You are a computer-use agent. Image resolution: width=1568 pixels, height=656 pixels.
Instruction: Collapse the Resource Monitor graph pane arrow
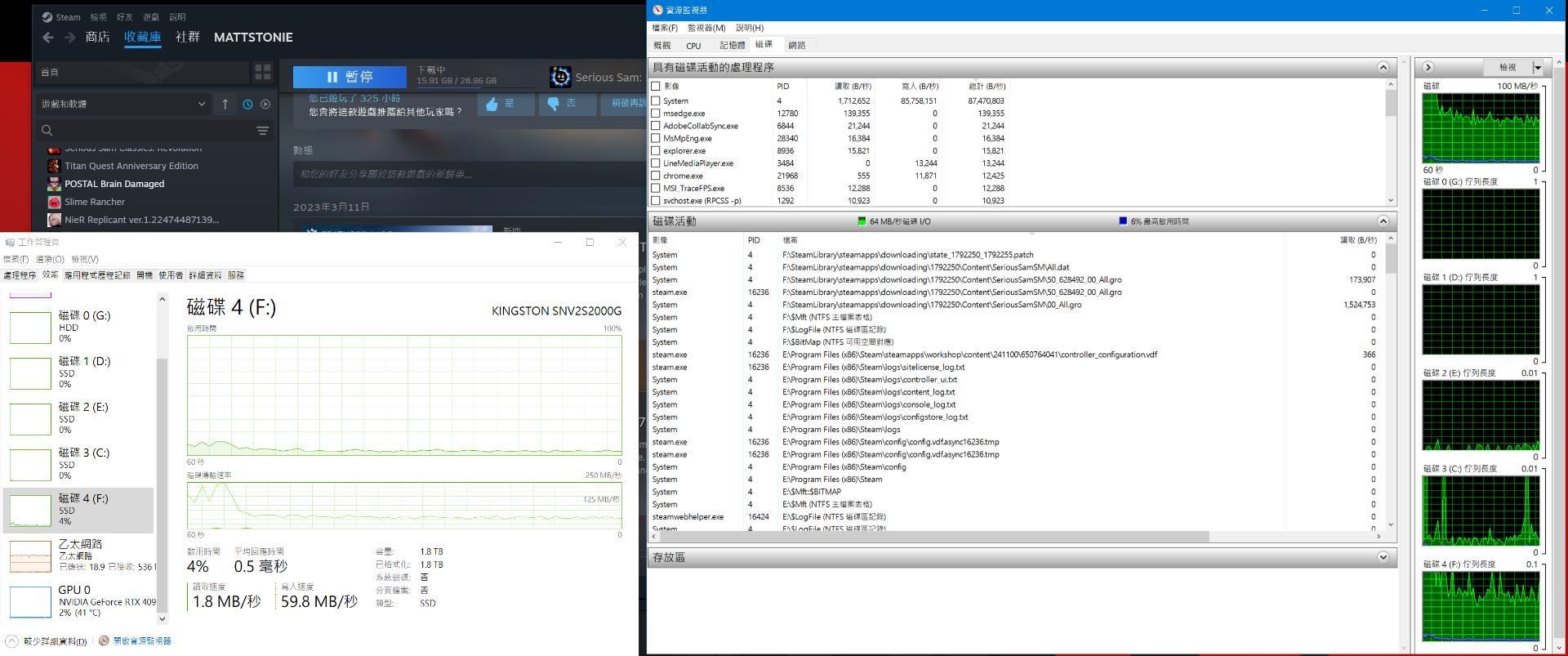point(1428,67)
